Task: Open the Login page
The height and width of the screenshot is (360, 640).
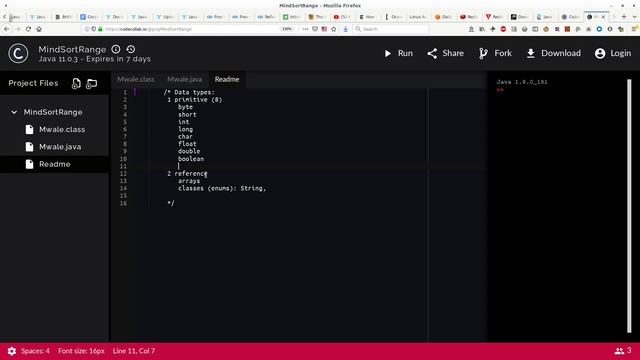Action: (x=613, y=53)
